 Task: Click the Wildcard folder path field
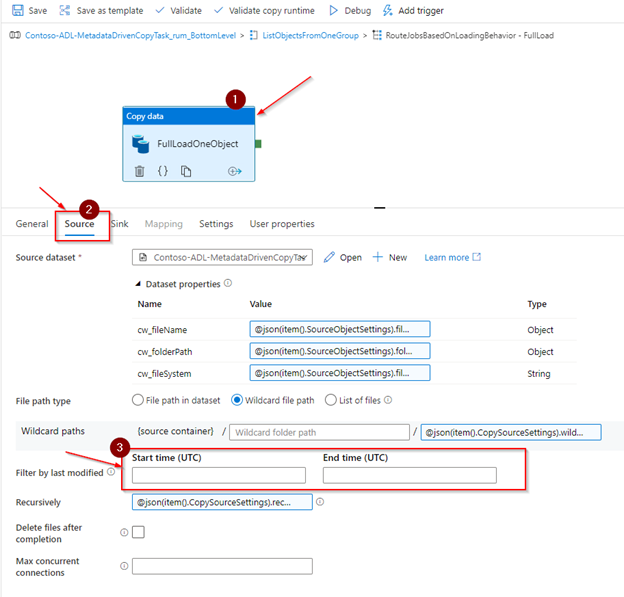coord(319,432)
